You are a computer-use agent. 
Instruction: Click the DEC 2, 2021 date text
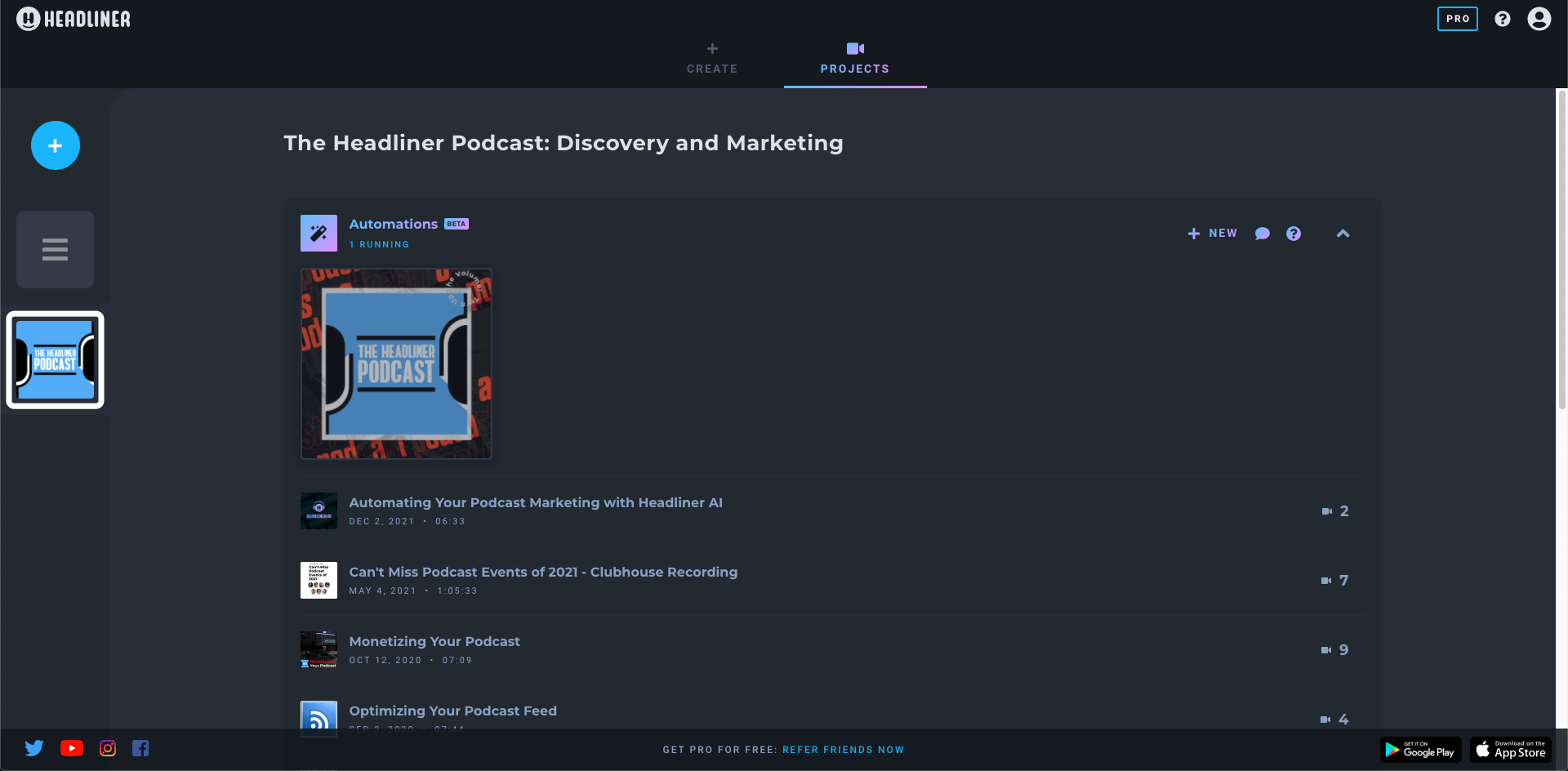[382, 521]
